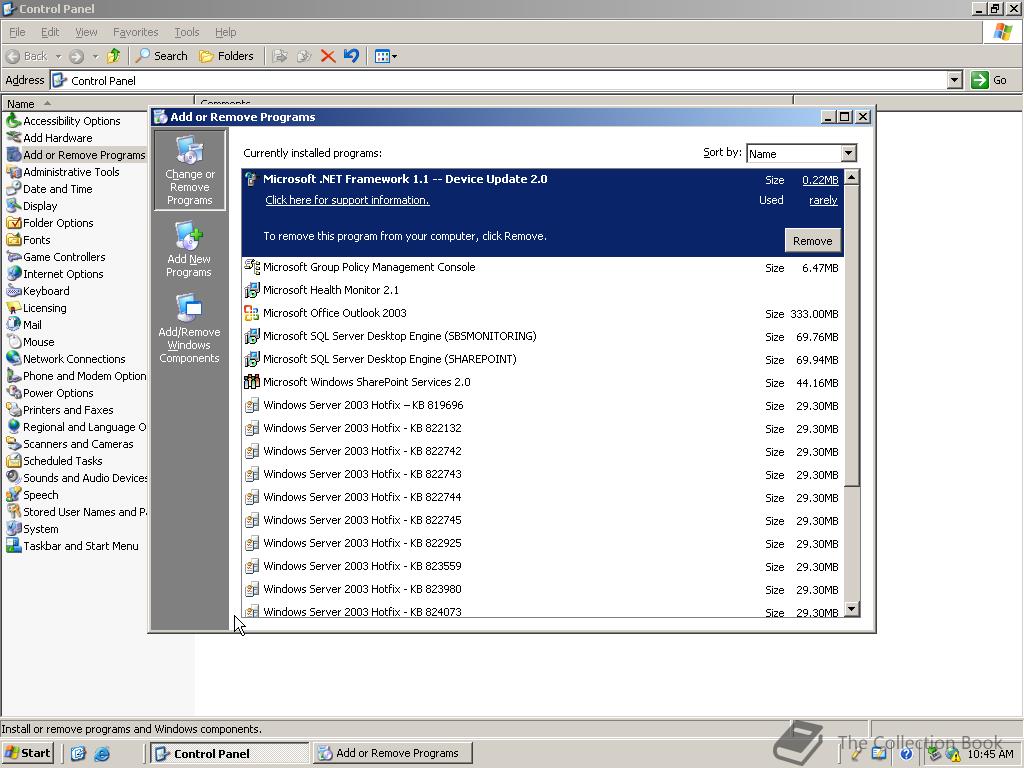The width and height of the screenshot is (1024, 768).
Task: Select Add Hardware icon in Control Panel
Action: 13,138
